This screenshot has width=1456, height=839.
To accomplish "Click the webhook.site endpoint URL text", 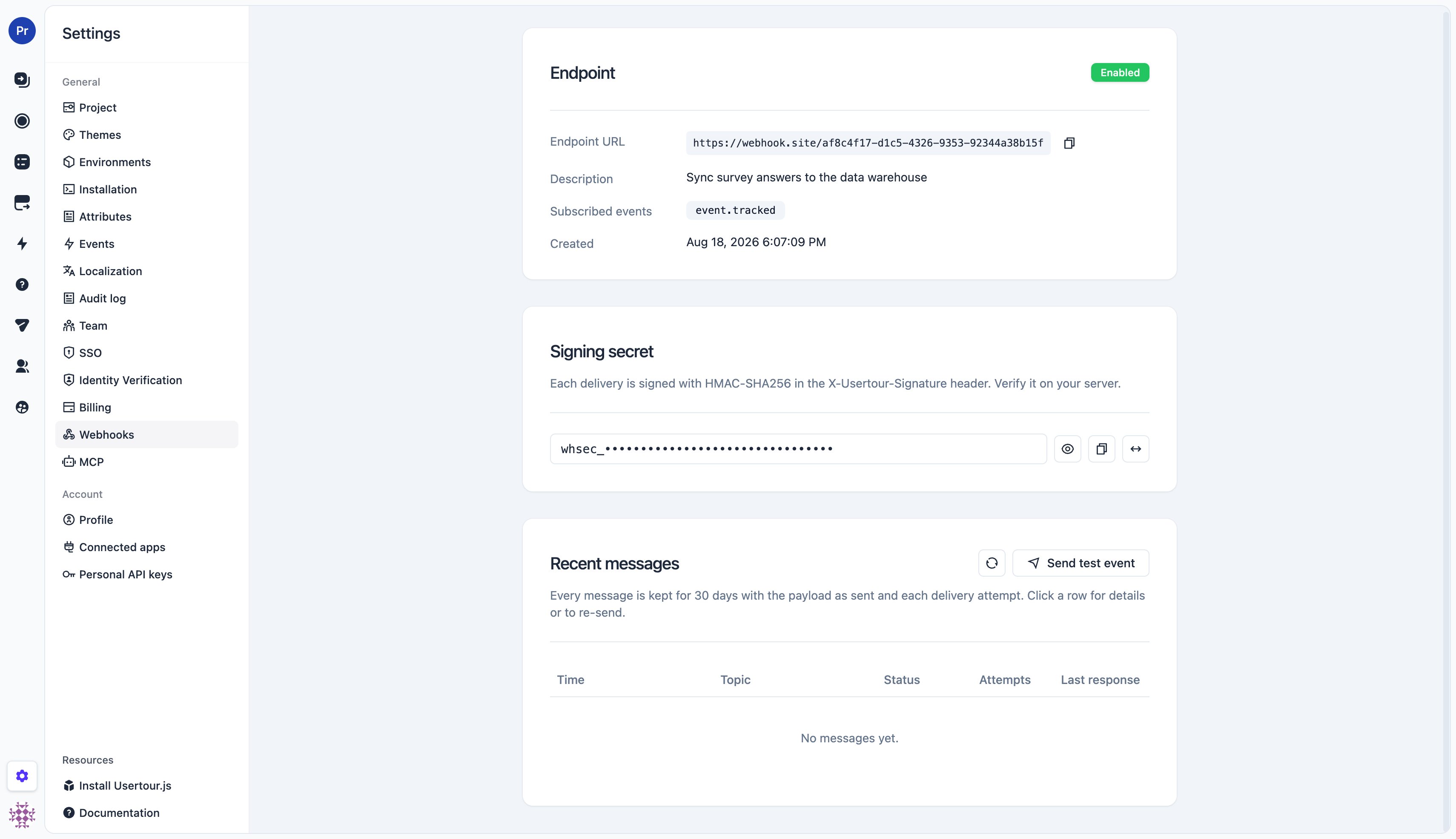I will [x=868, y=143].
